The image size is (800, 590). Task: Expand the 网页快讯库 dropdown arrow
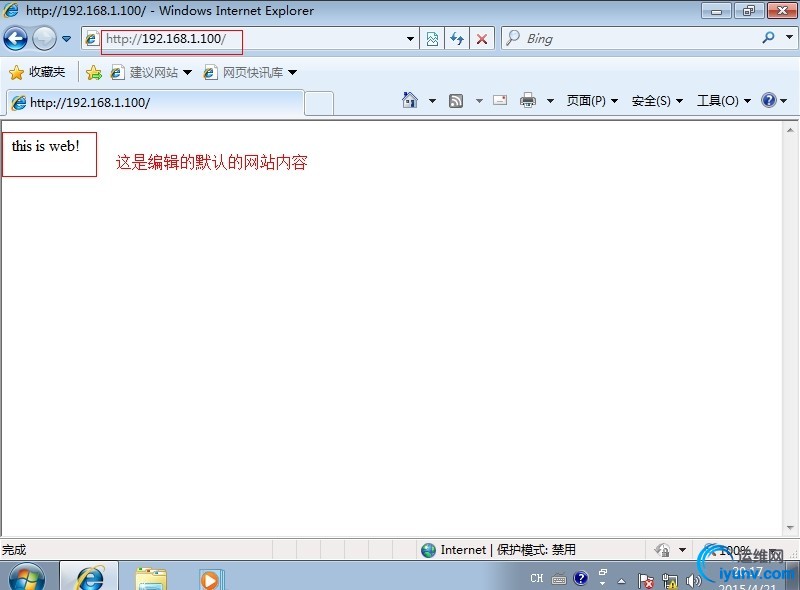(x=292, y=72)
